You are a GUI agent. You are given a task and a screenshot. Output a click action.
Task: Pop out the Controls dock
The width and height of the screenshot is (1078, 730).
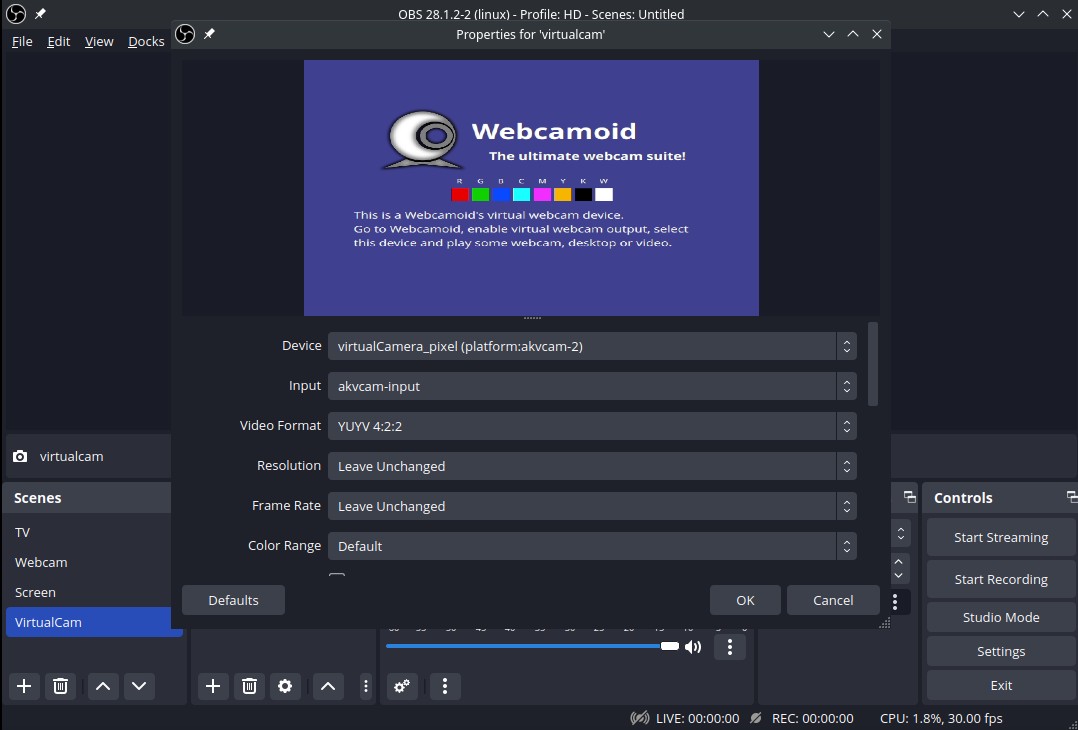[1071, 497]
